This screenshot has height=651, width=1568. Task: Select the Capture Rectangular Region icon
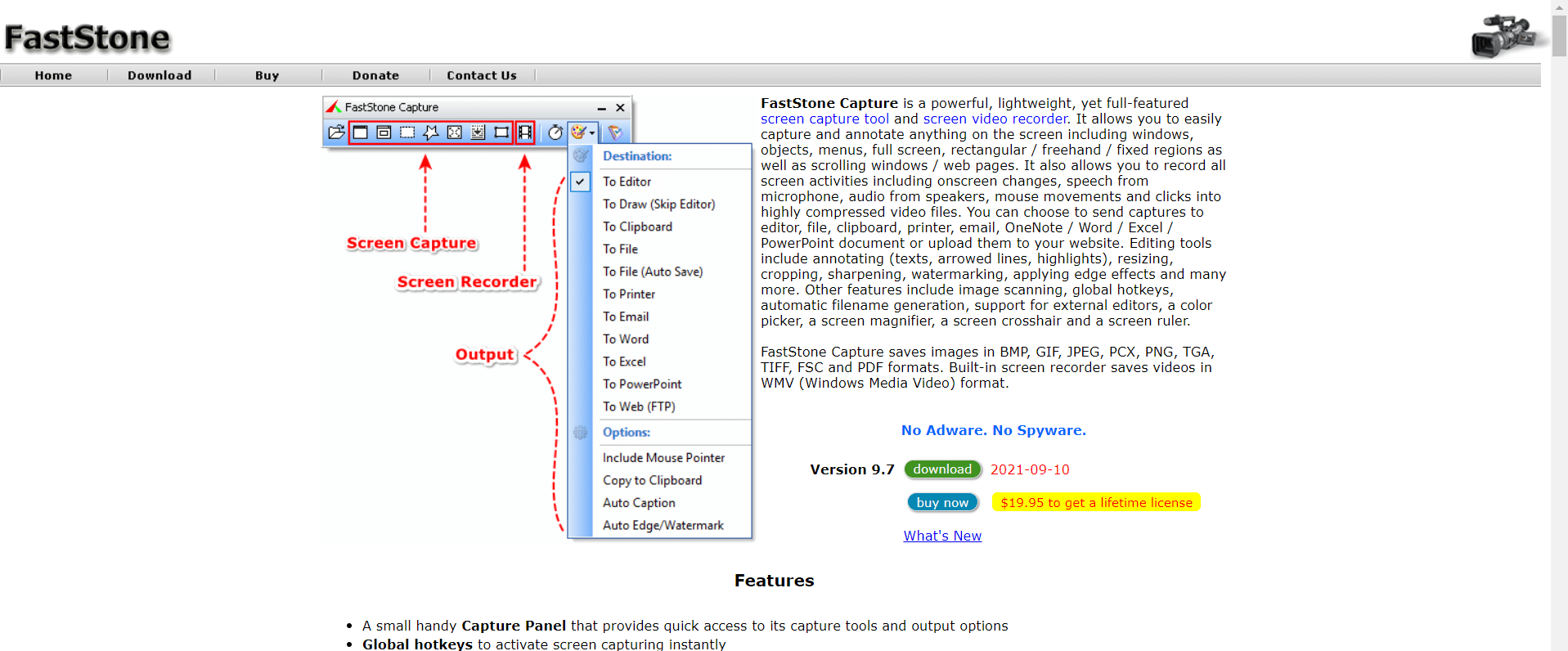[x=407, y=132]
